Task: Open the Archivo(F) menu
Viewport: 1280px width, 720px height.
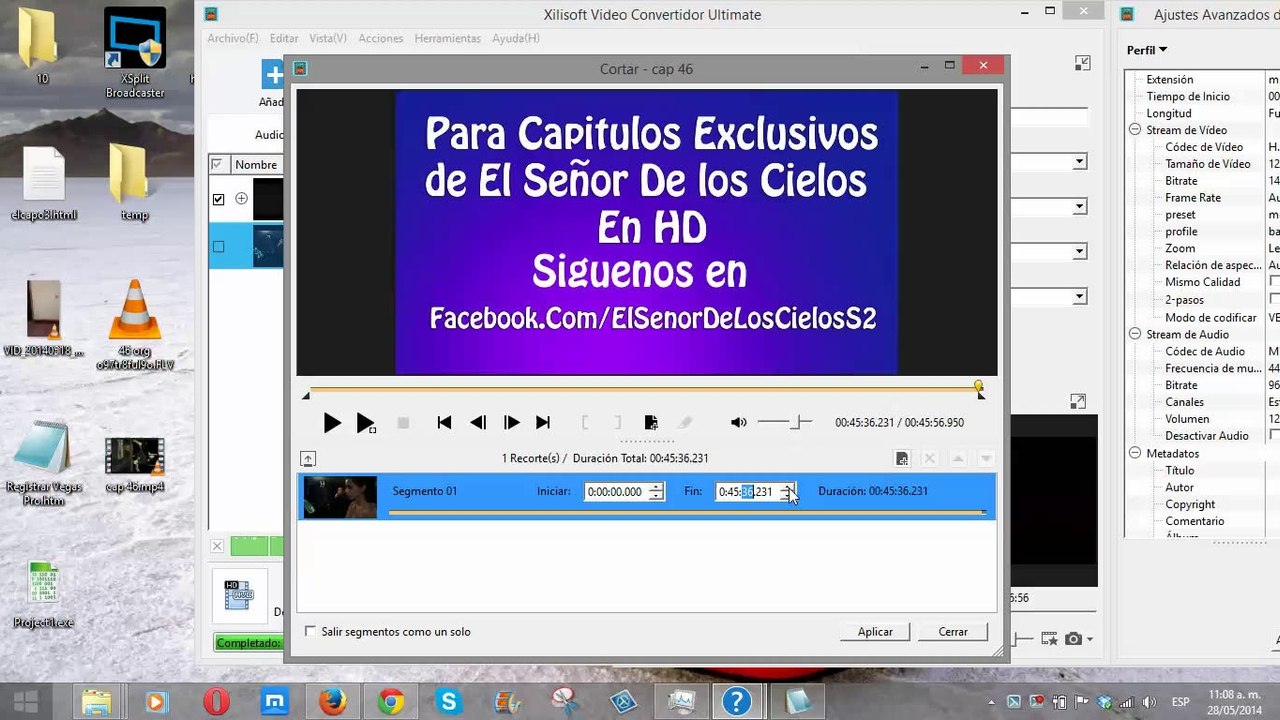Action: (233, 38)
